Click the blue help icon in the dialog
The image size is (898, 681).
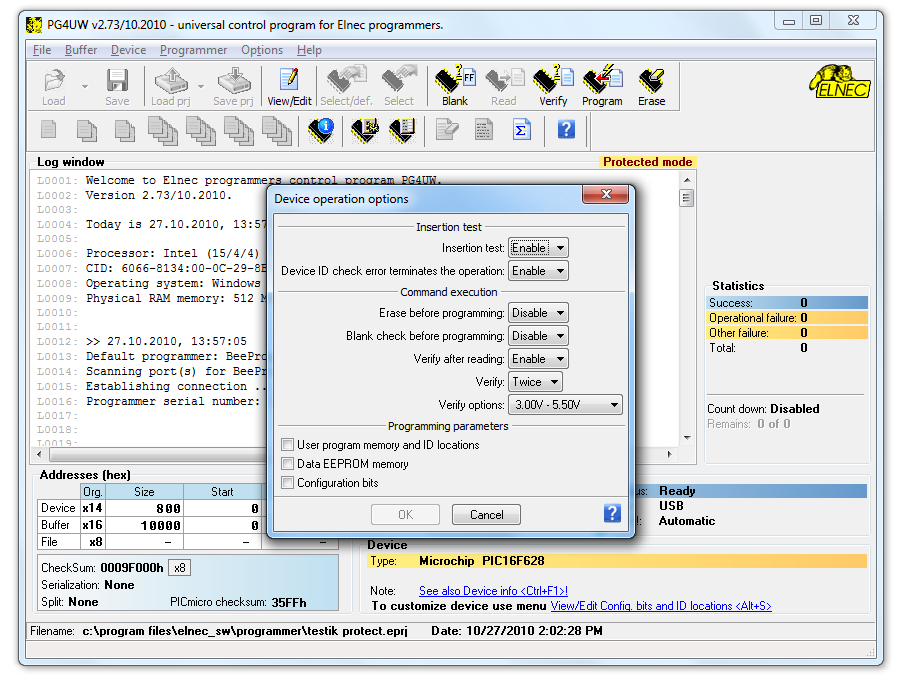612,513
